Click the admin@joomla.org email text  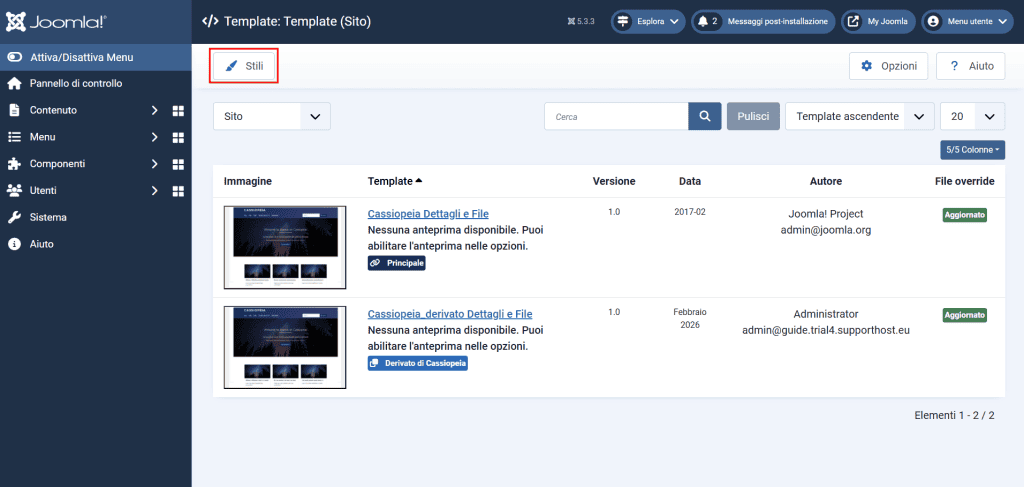(826, 230)
